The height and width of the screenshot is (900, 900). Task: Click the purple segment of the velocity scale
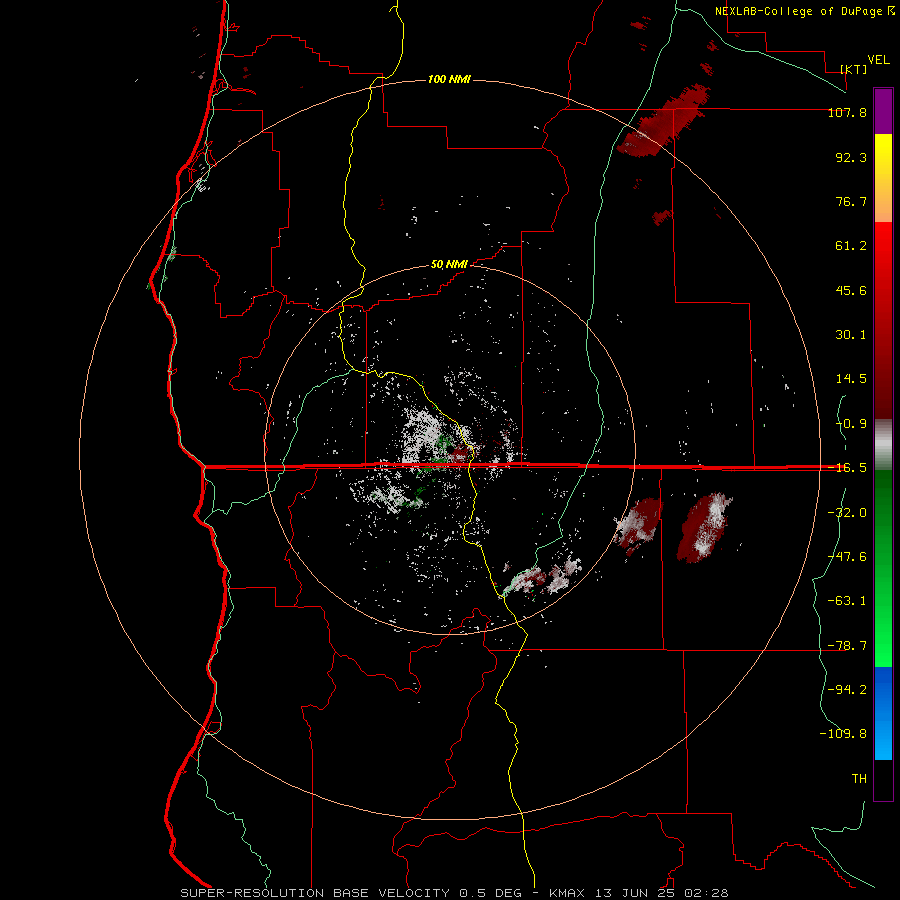[883, 111]
